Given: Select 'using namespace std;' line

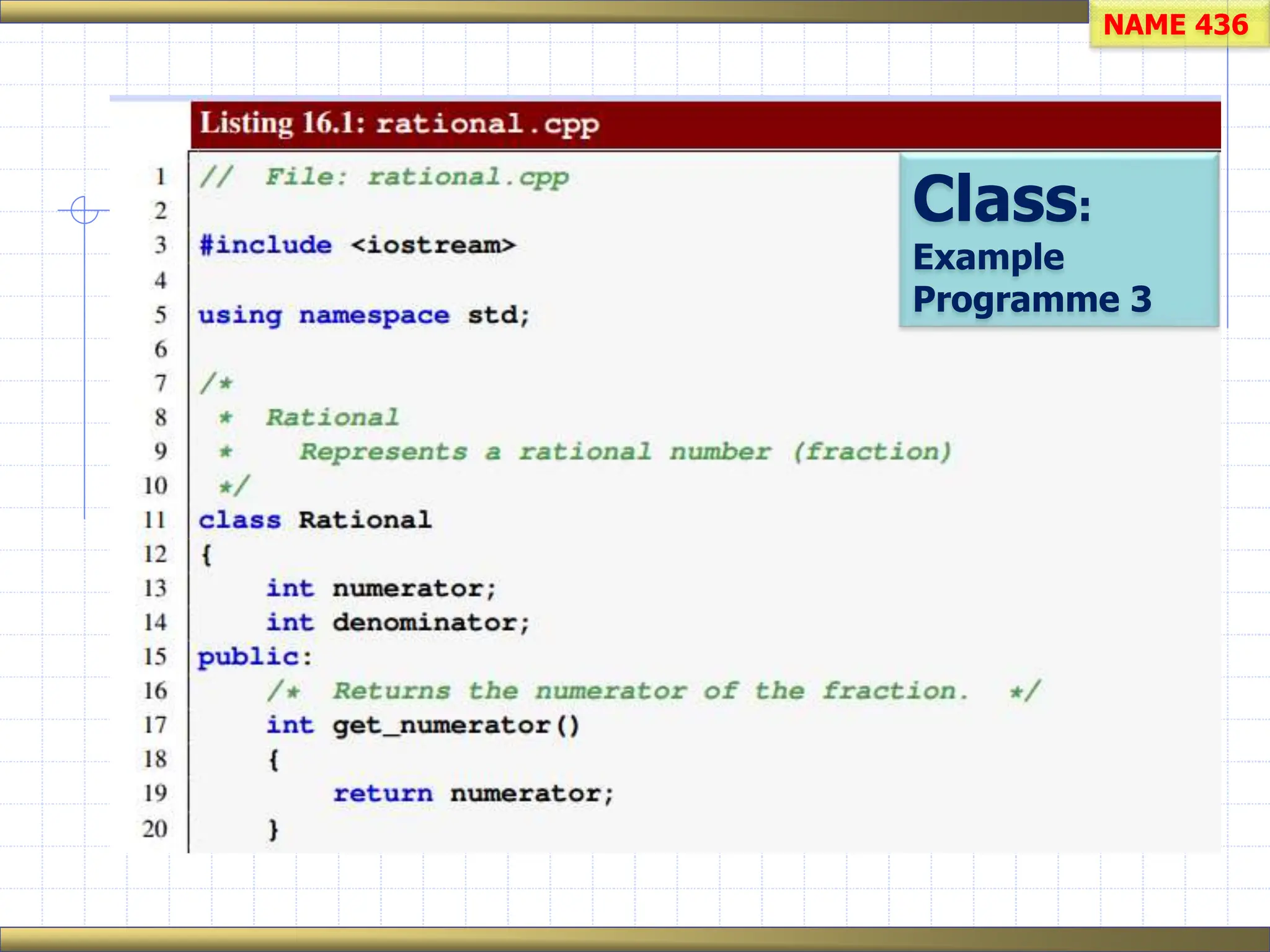Looking at the screenshot, I should [x=364, y=315].
